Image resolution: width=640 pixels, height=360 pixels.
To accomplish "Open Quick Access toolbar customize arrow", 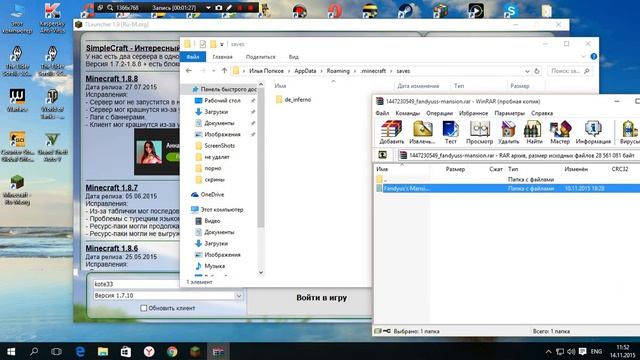I will click(222, 44).
